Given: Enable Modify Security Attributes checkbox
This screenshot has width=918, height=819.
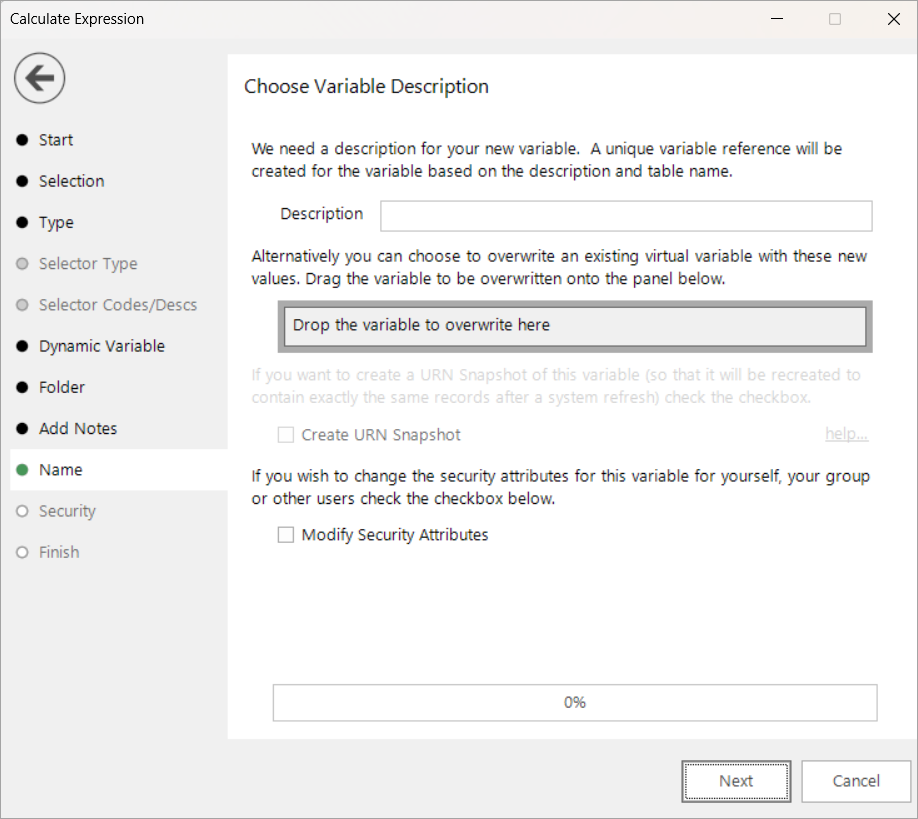Looking at the screenshot, I should click(286, 535).
